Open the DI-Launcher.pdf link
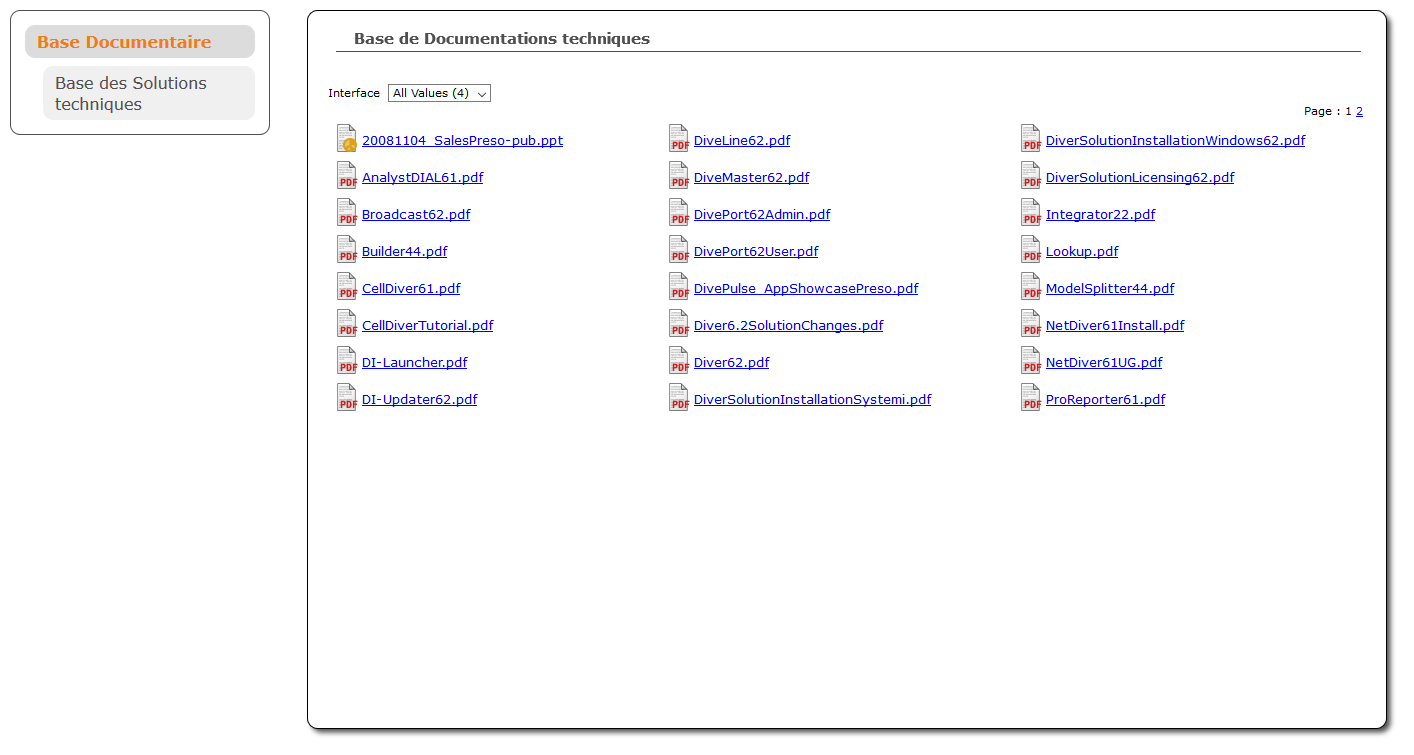The height and width of the screenshot is (755, 1414). click(x=414, y=362)
